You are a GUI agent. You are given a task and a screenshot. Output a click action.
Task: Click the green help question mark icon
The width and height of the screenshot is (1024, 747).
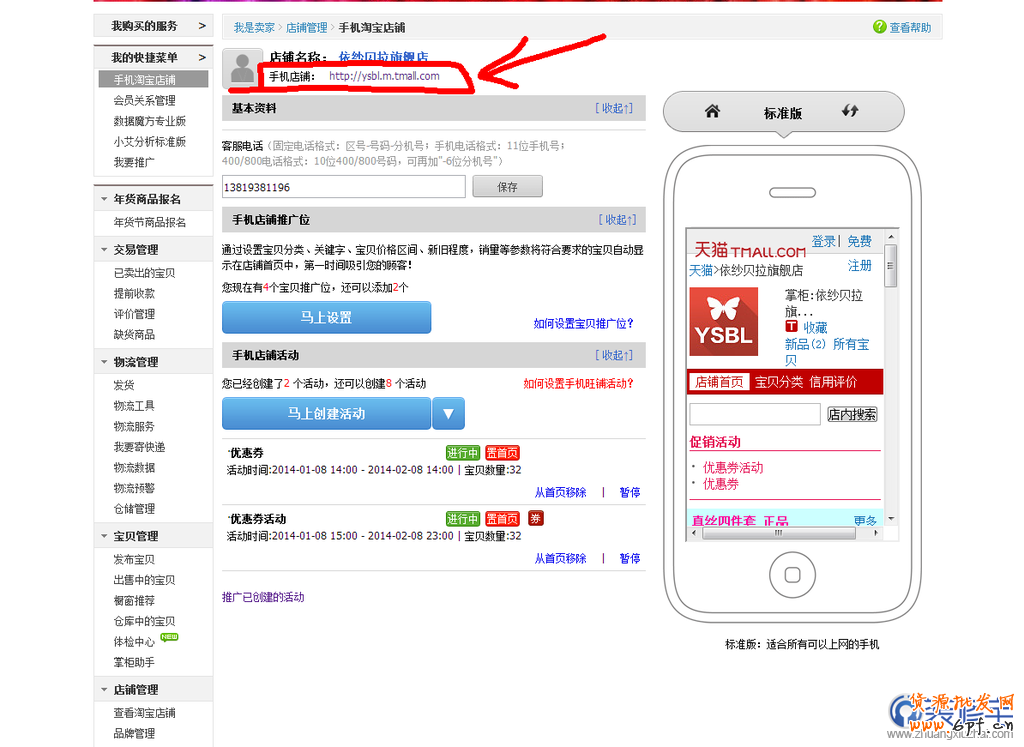pyautogui.click(x=880, y=27)
